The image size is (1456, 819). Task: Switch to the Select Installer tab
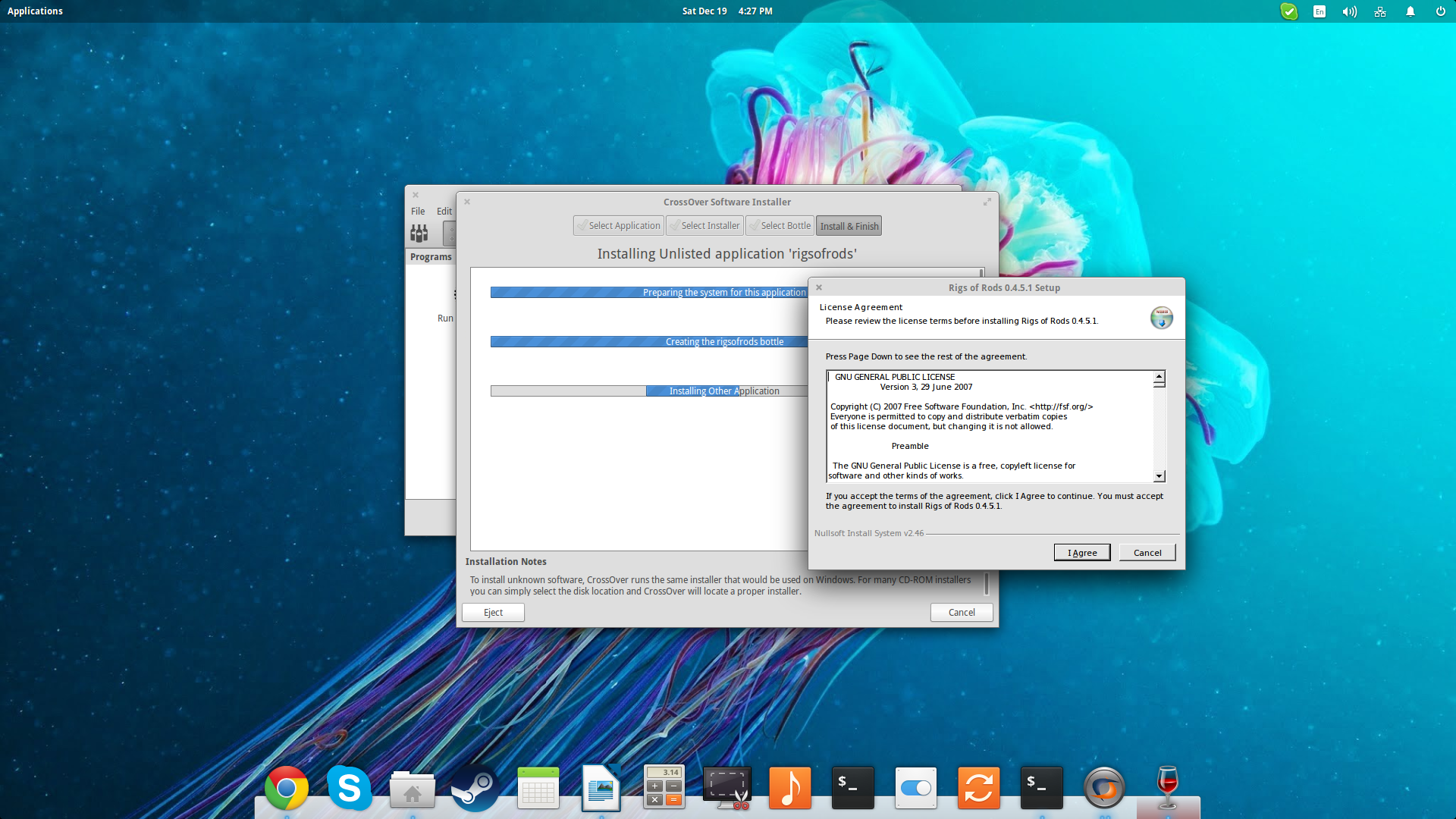[x=704, y=226]
